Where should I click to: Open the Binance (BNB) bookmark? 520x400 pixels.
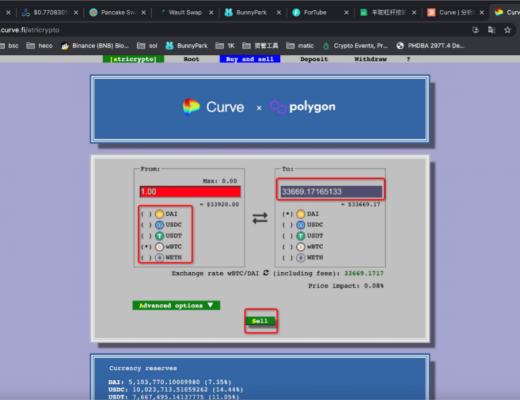pos(95,46)
